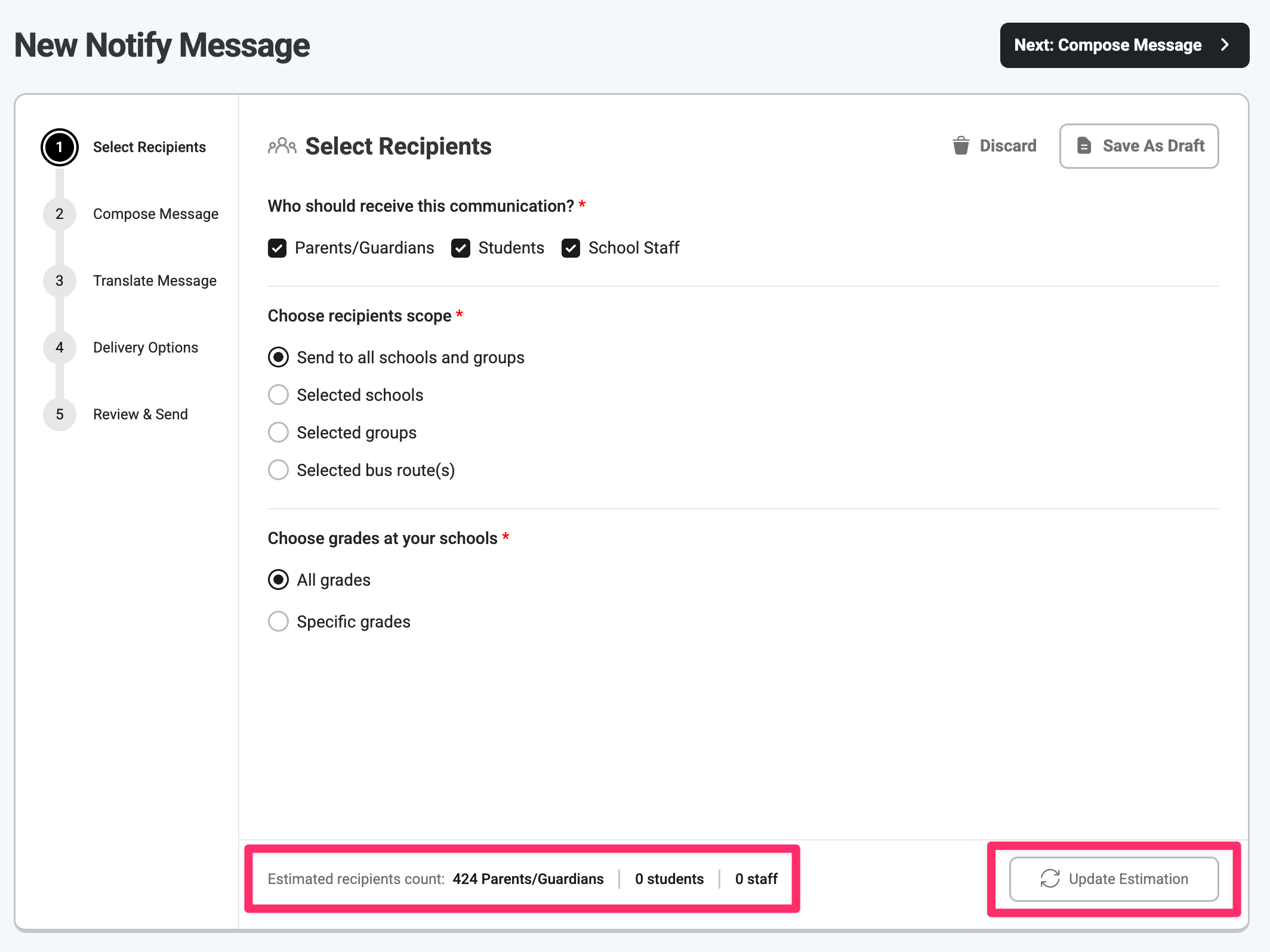1270x952 pixels.
Task: Click Next: Compose Message button
Action: tap(1124, 45)
